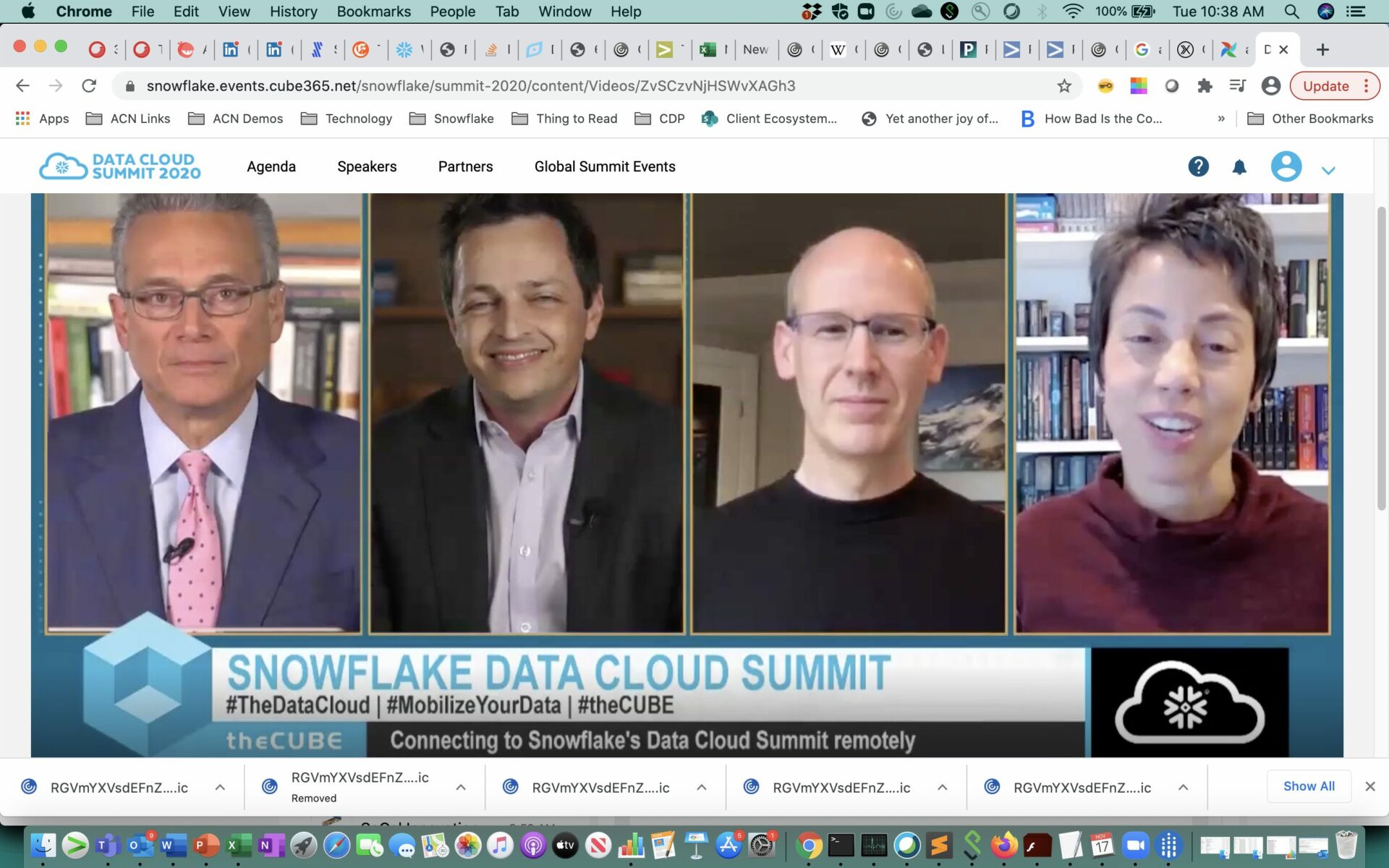Open the Chrome File menu

(x=143, y=12)
